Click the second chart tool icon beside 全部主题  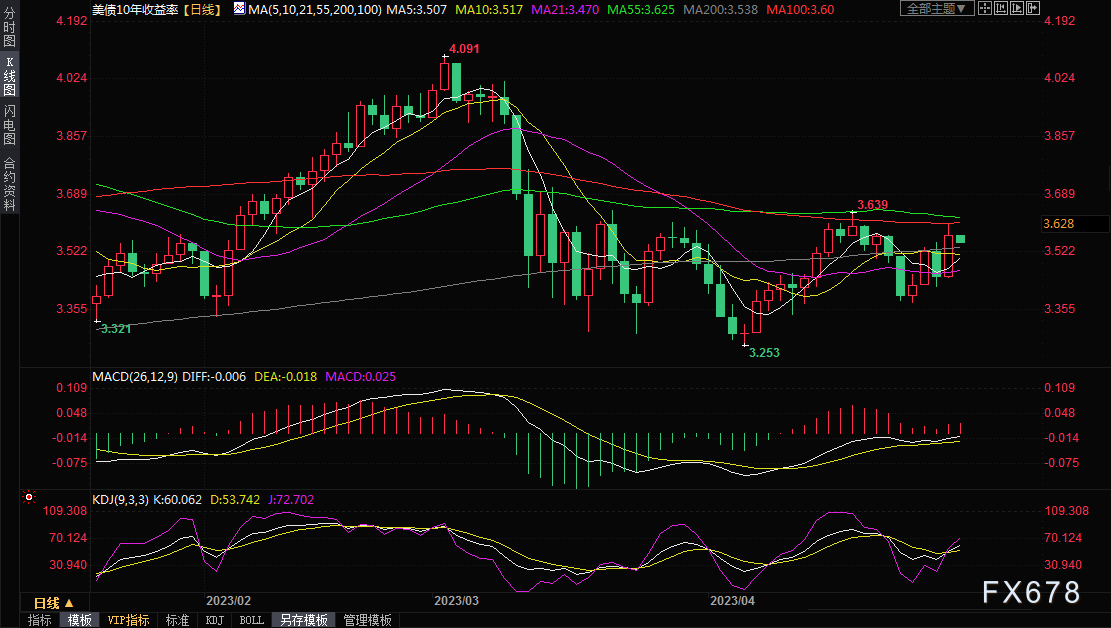(1001, 9)
